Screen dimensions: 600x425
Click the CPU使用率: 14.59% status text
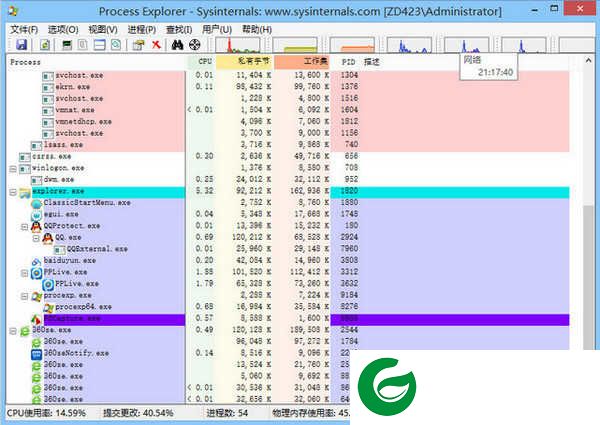point(46,414)
